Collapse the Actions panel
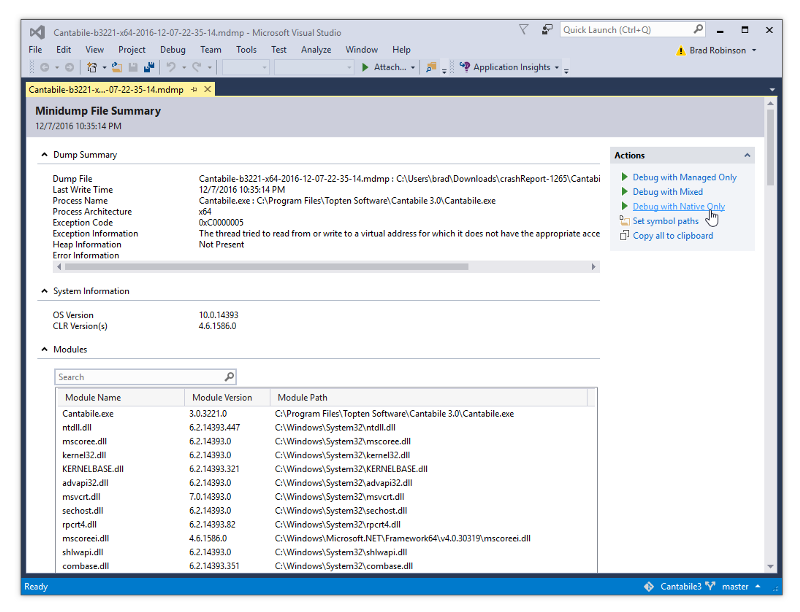Viewport: 800px width, 612px height. 747,155
